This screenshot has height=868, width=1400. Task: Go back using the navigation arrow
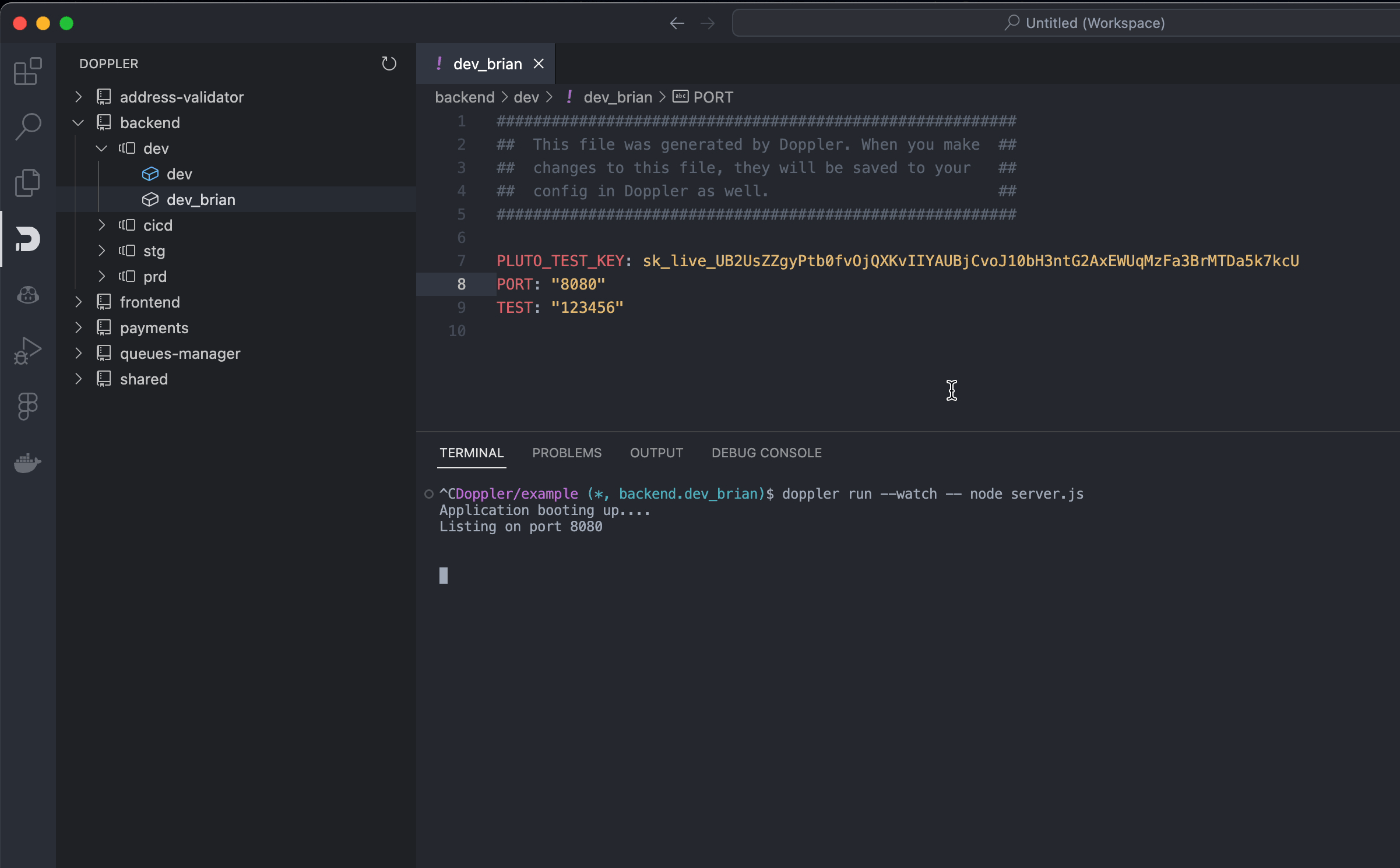tap(677, 23)
